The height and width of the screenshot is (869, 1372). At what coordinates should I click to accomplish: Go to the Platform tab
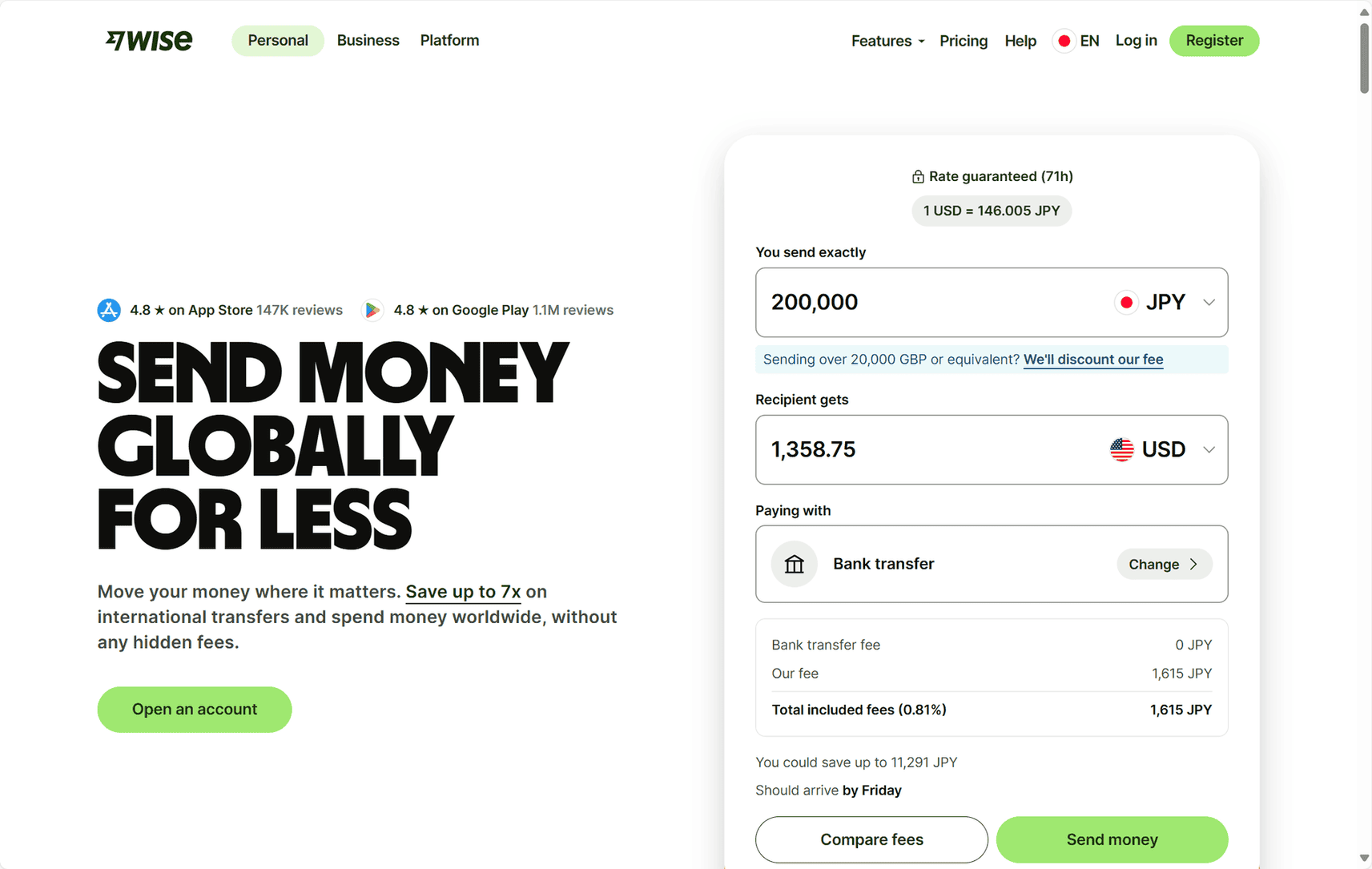pos(449,41)
